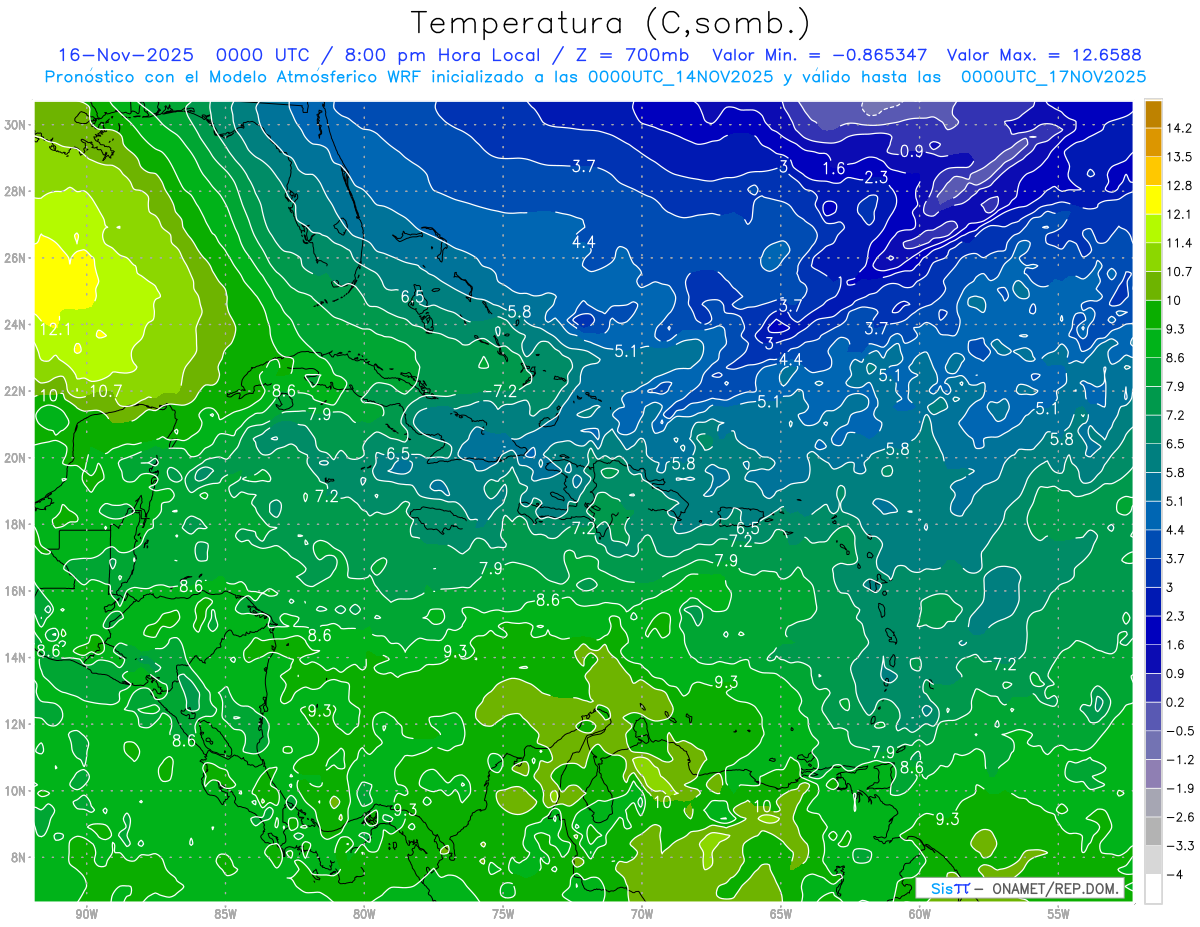The width and height of the screenshot is (1200, 927).
Task: Click the 2.3 contour label on the map
Action: (876, 178)
